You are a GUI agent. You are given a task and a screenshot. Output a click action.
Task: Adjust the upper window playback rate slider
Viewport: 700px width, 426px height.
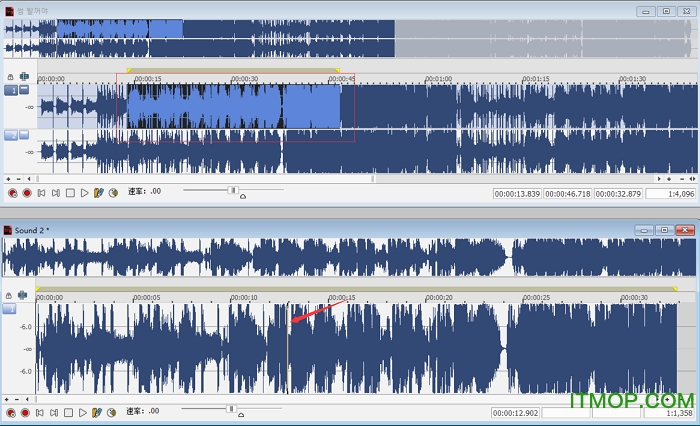coord(233,190)
